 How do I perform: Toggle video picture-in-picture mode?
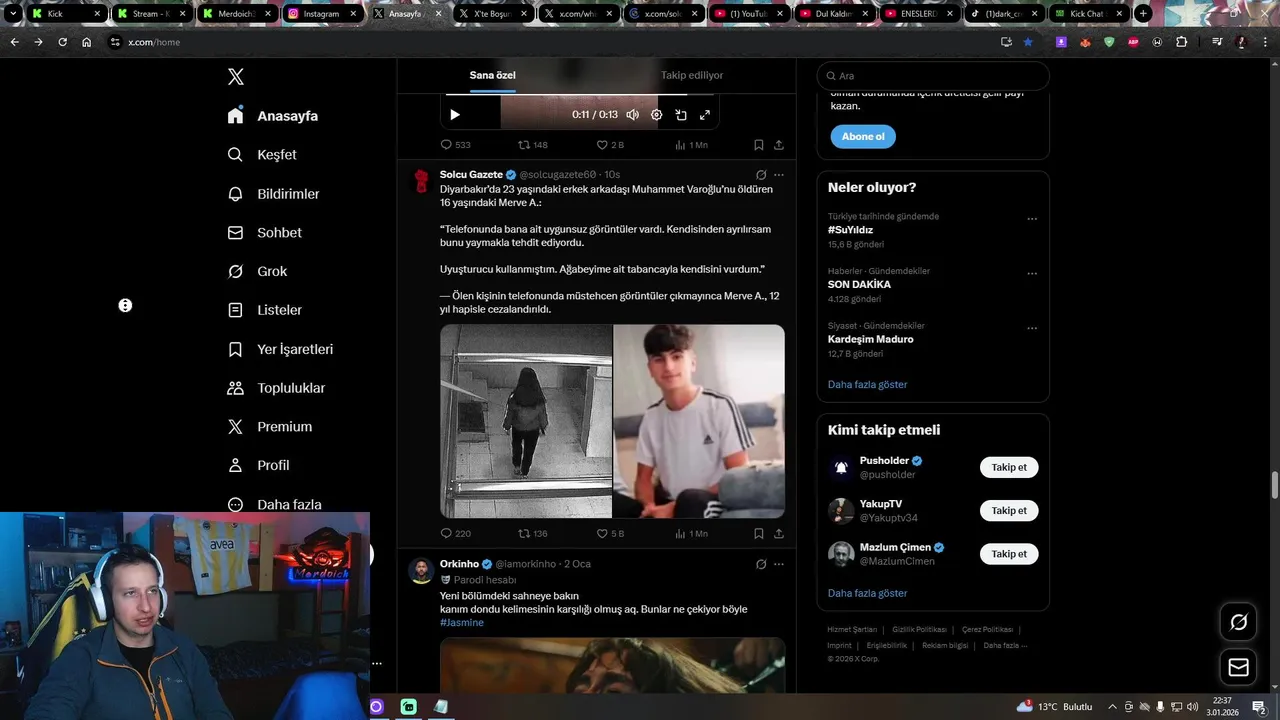pyautogui.click(x=681, y=115)
